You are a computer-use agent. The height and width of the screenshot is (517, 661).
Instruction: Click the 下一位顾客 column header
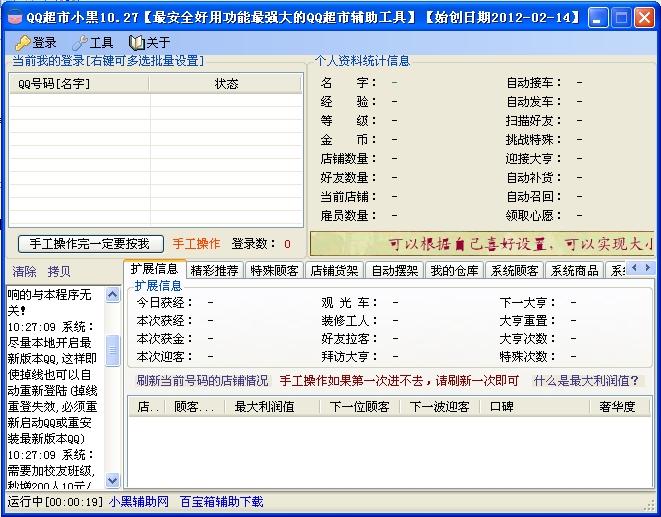click(x=360, y=407)
